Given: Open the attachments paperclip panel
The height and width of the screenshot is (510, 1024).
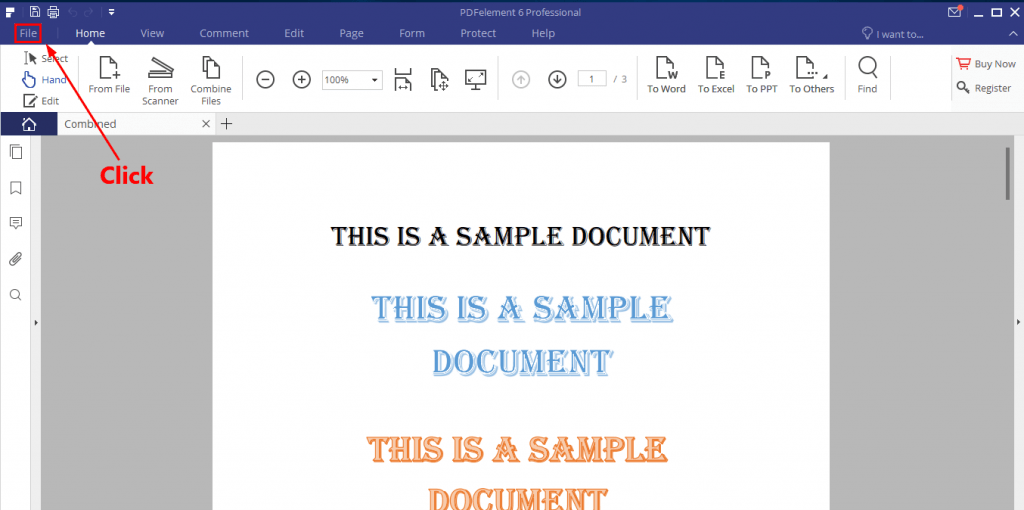Looking at the screenshot, I should 16,259.
